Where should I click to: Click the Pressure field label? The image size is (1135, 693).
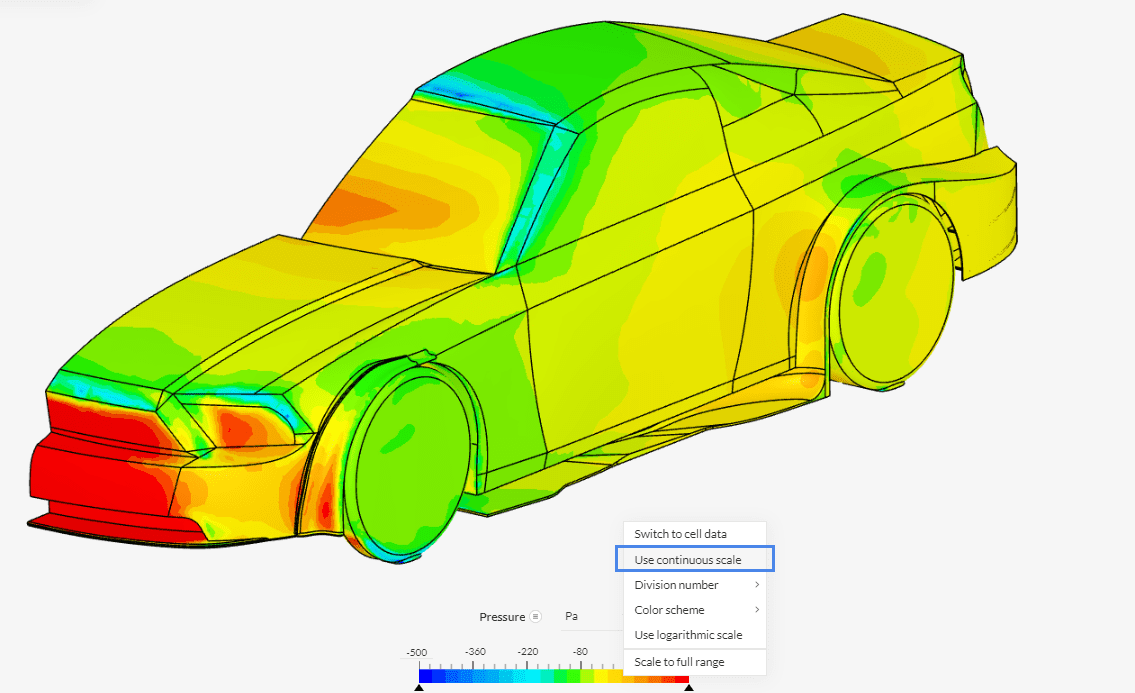click(x=501, y=617)
